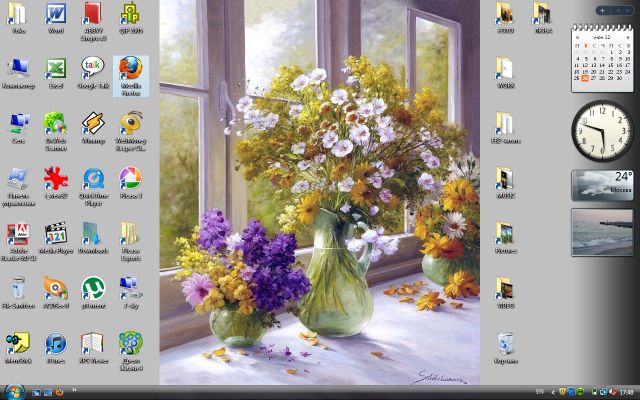Open the Network desktop icon
640x400 pixels.
click(x=18, y=128)
